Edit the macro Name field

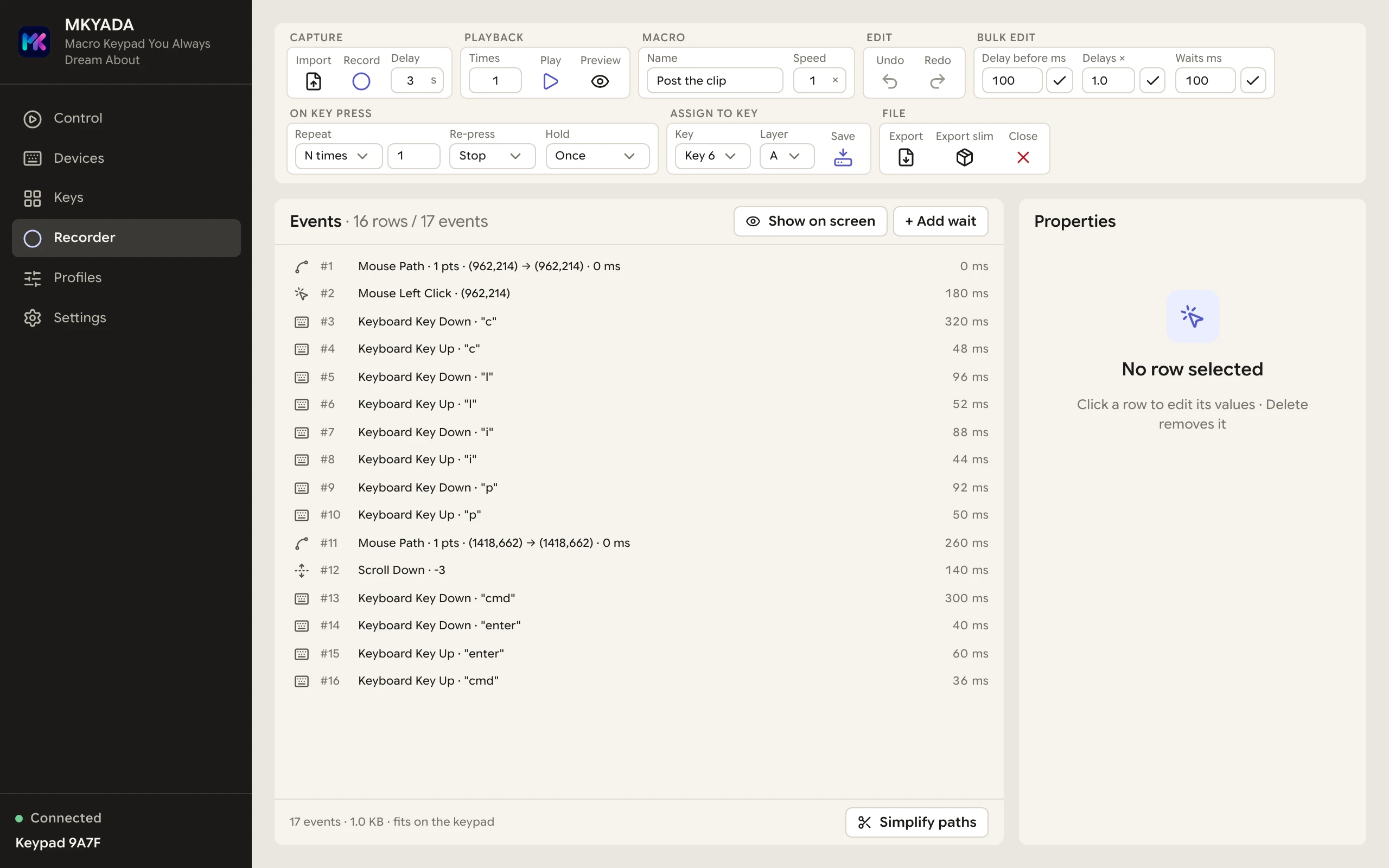click(x=715, y=80)
